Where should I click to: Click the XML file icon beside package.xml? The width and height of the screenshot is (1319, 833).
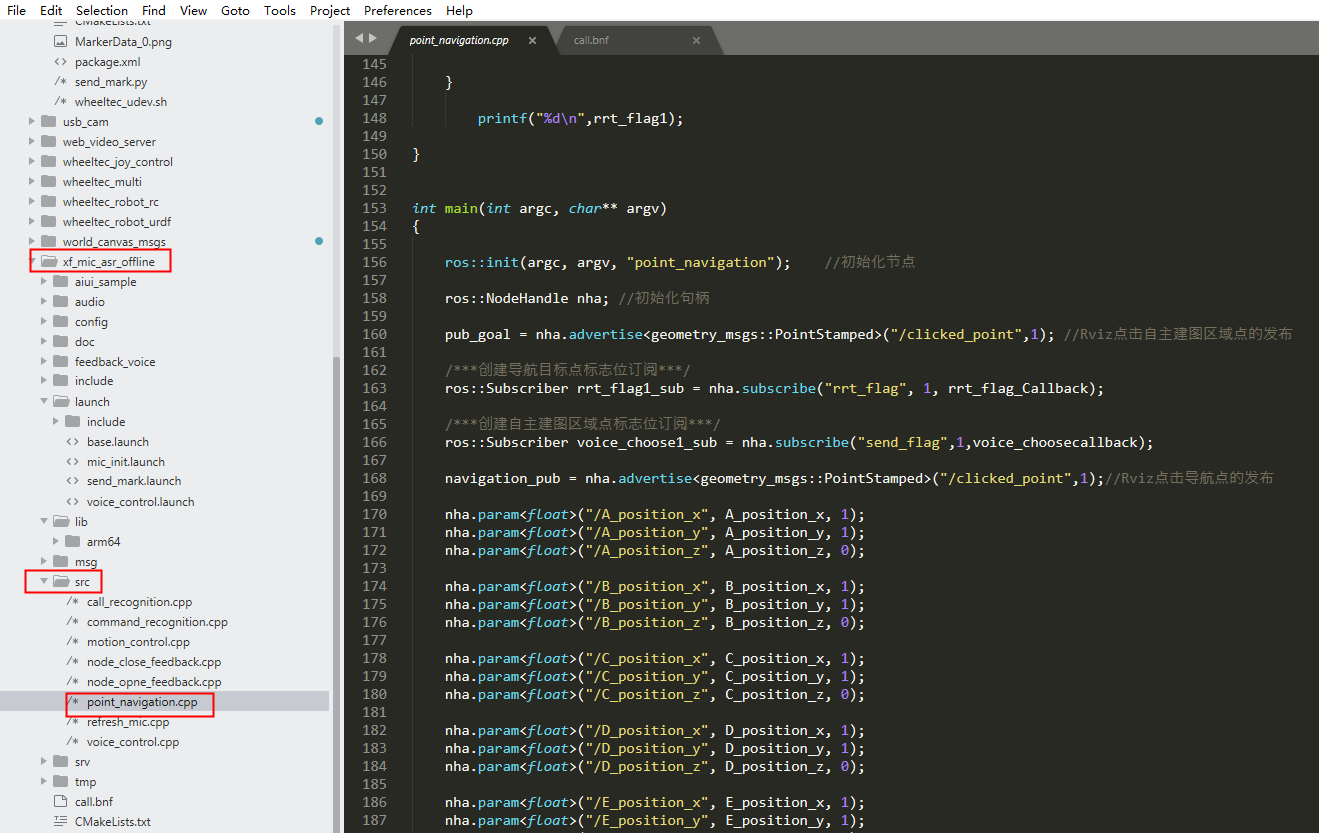coord(60,62)
